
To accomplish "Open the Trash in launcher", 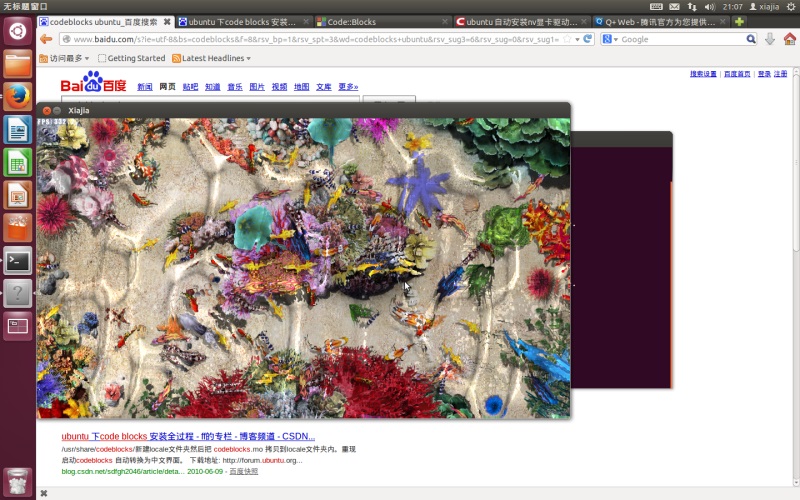I will pos(17,482).
